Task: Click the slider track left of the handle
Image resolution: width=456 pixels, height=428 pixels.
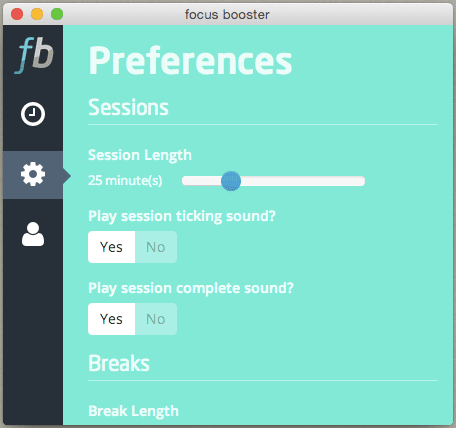Action: pyautogui.click(x=201, y=181)
